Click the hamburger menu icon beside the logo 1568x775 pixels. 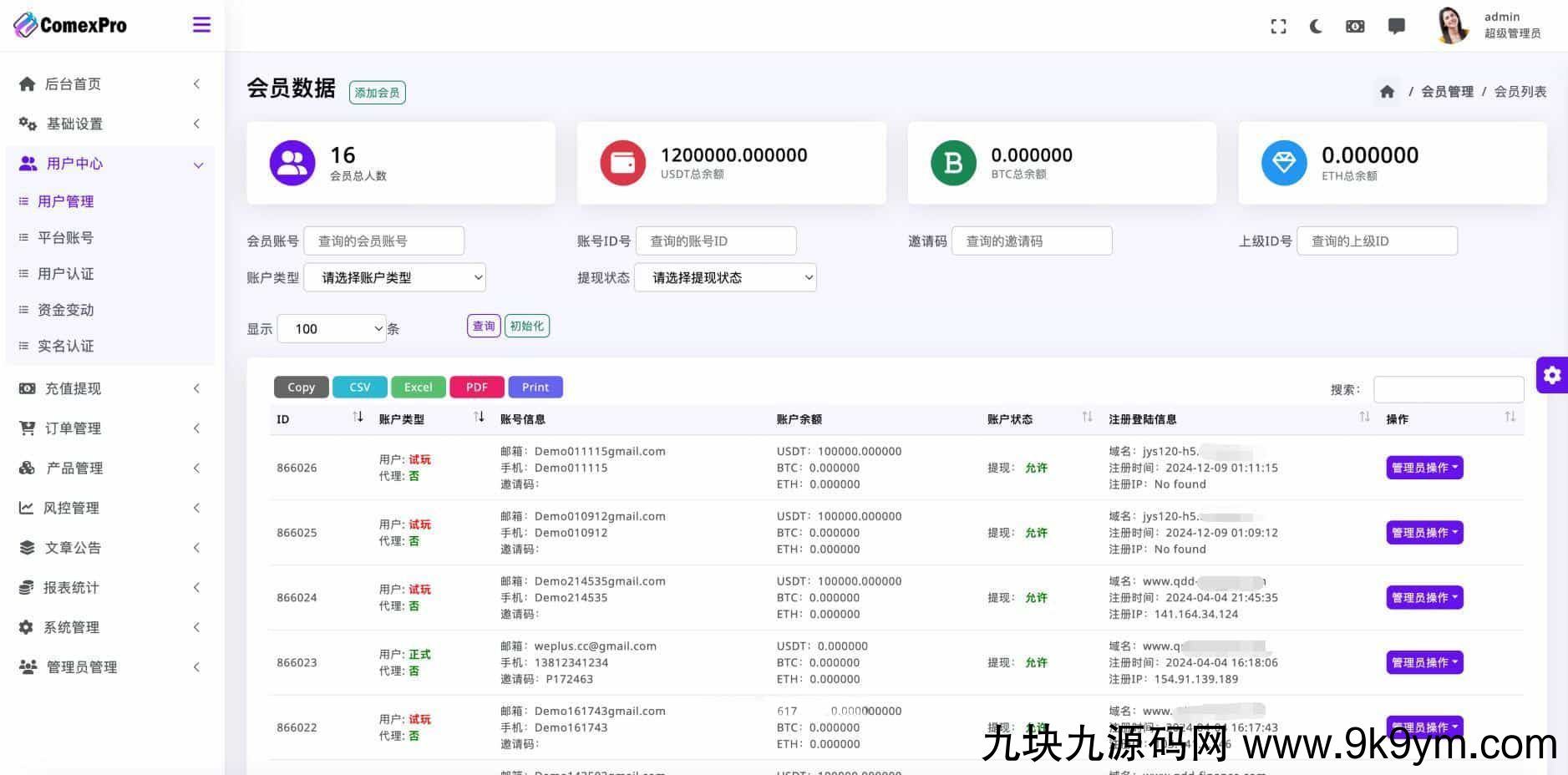click(x=201, y=25)
